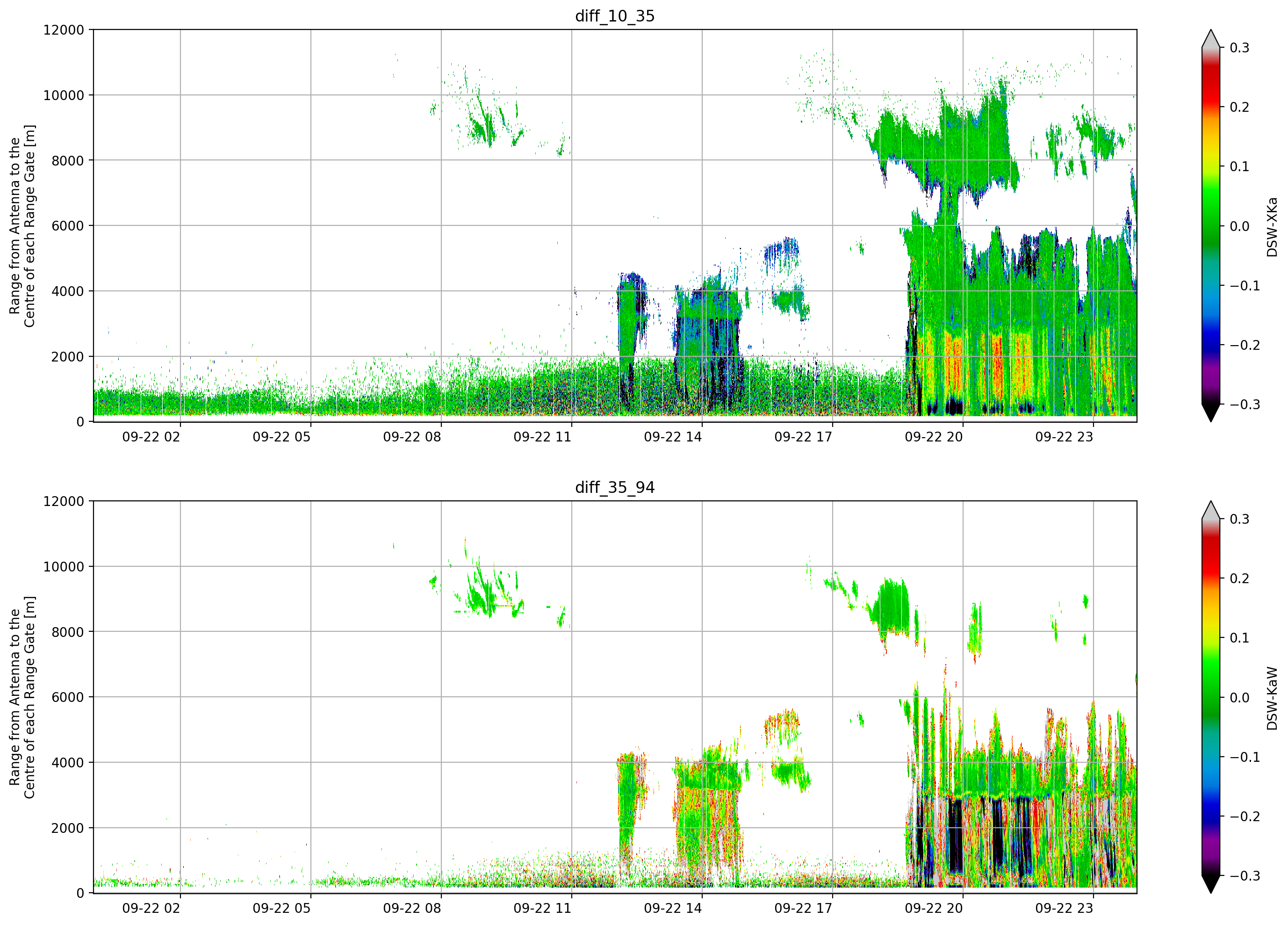Click the 0.1 tick on DSW-KaW colorbar
Screen dimensions: 1288x925
click(x=1239, y=638)
